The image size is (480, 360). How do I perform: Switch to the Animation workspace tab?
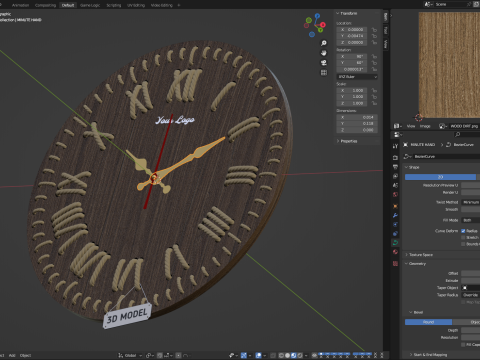(x=20, y=5)
